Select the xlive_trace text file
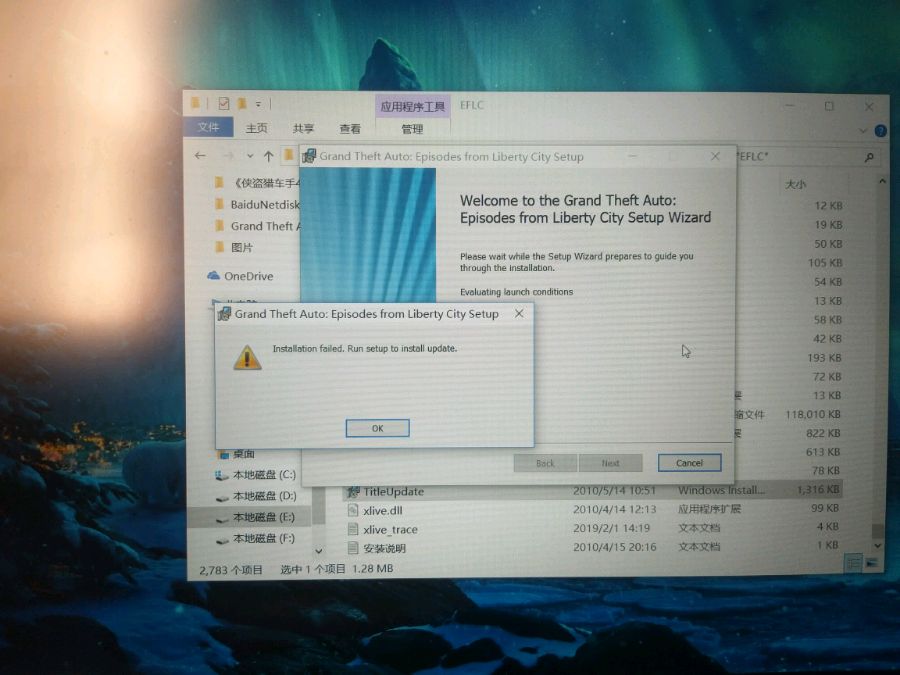The image size is (900, 675). tap(390, 529)
